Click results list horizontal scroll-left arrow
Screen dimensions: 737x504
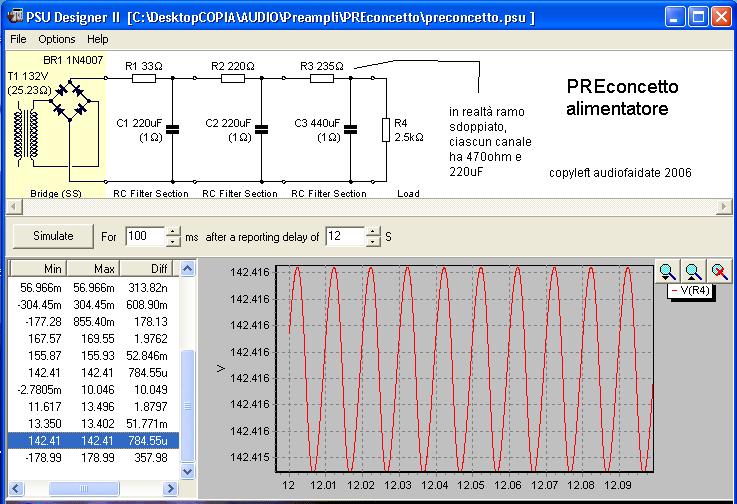[x=16, y=488]
